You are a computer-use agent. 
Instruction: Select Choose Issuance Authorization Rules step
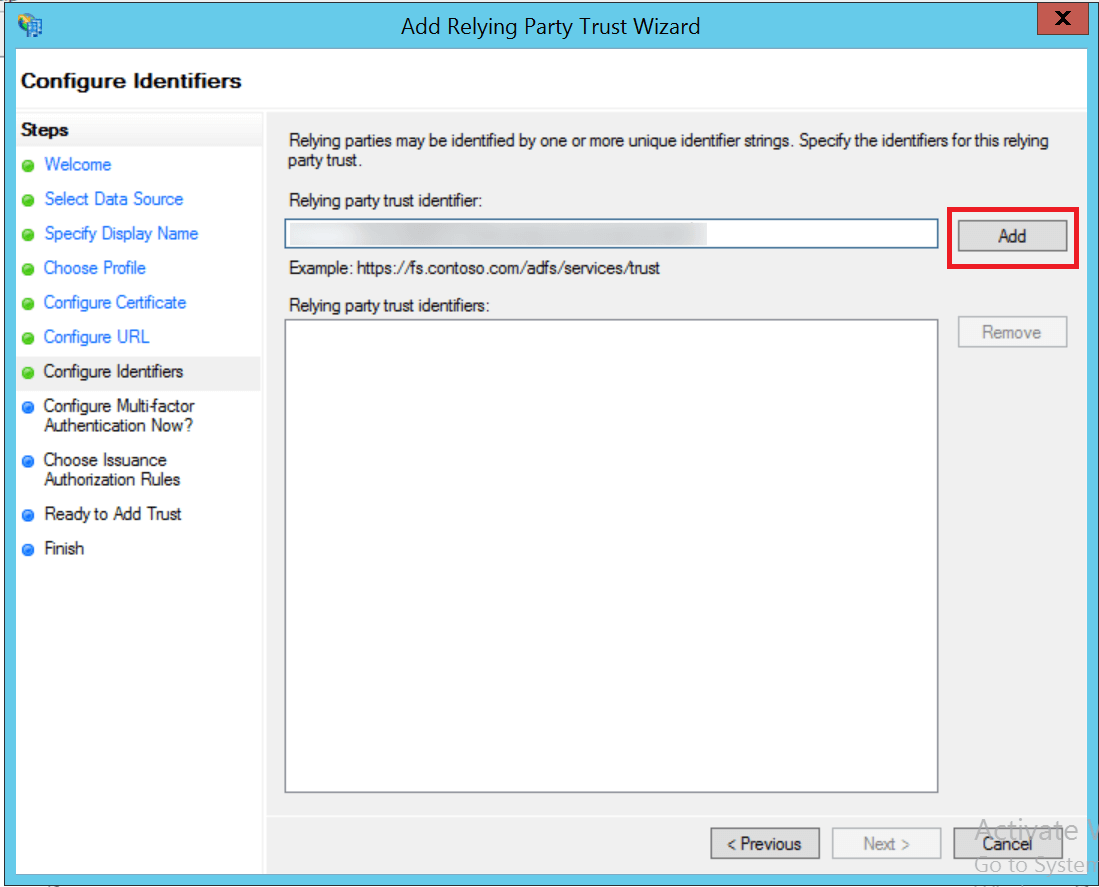point(112,469)
